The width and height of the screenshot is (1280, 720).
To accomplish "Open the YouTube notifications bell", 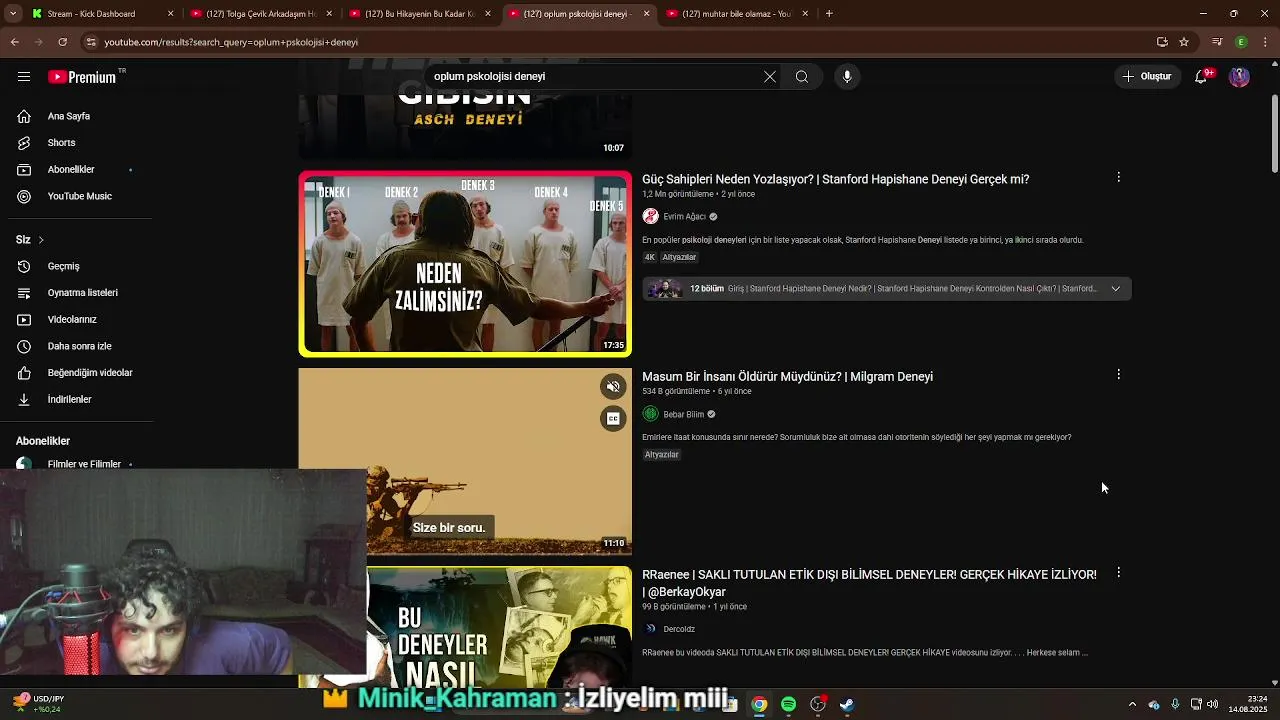I will [1202, 77].
